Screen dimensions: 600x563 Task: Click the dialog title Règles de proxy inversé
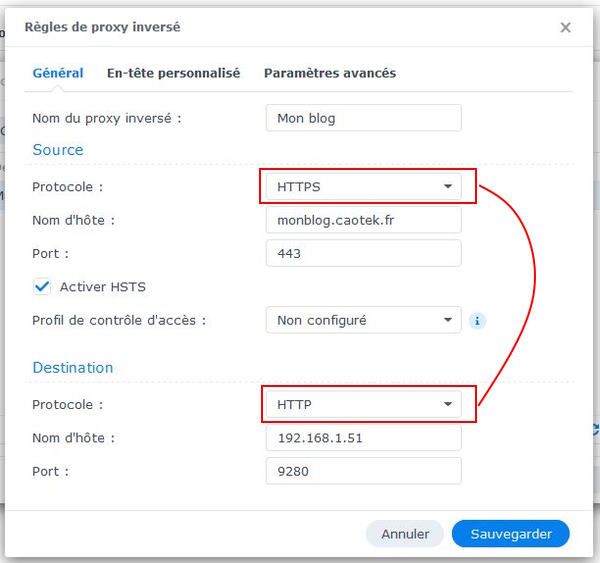(102, 28)
